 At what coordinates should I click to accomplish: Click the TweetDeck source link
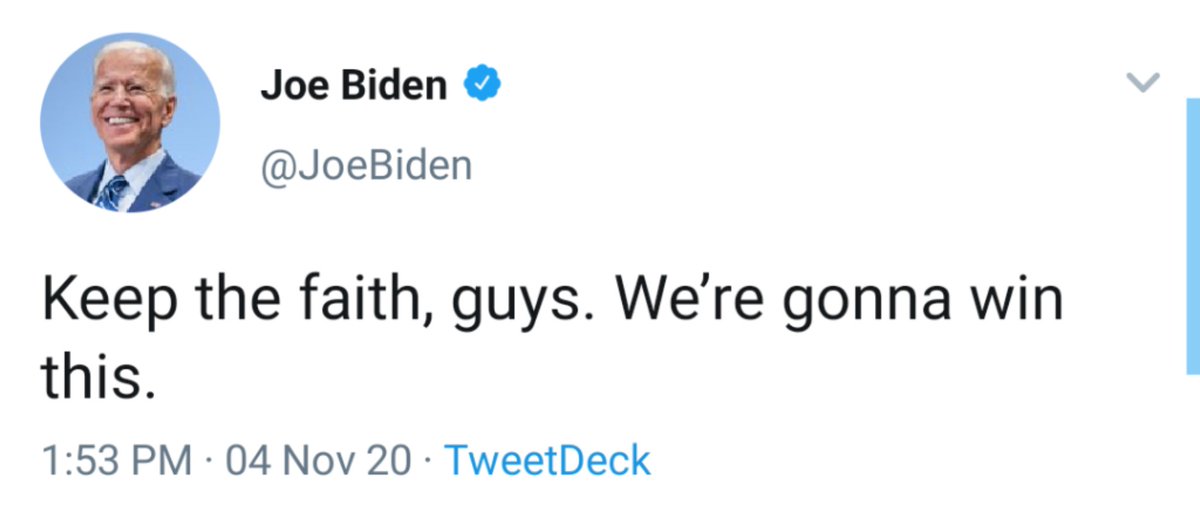coord(546,461)
